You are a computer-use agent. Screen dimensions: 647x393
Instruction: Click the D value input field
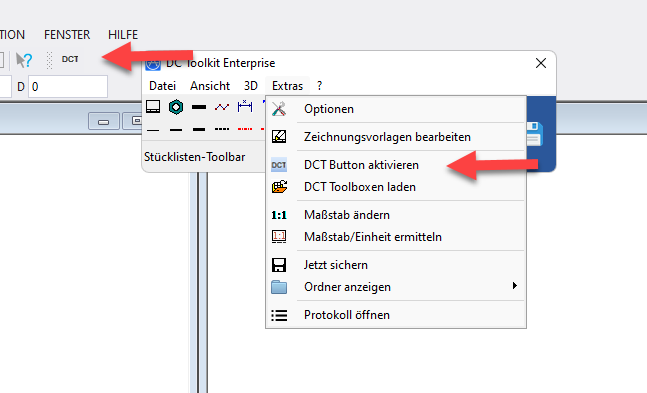click(x=68, y=87)
